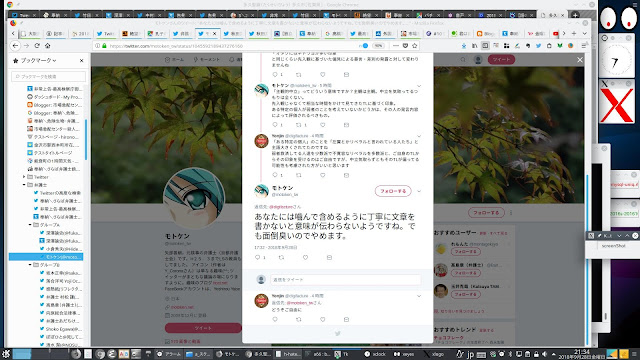Screen dimensions: 640x360
Task: Collapse the グループA bookmark folder
Action: (x=30, y=225)
